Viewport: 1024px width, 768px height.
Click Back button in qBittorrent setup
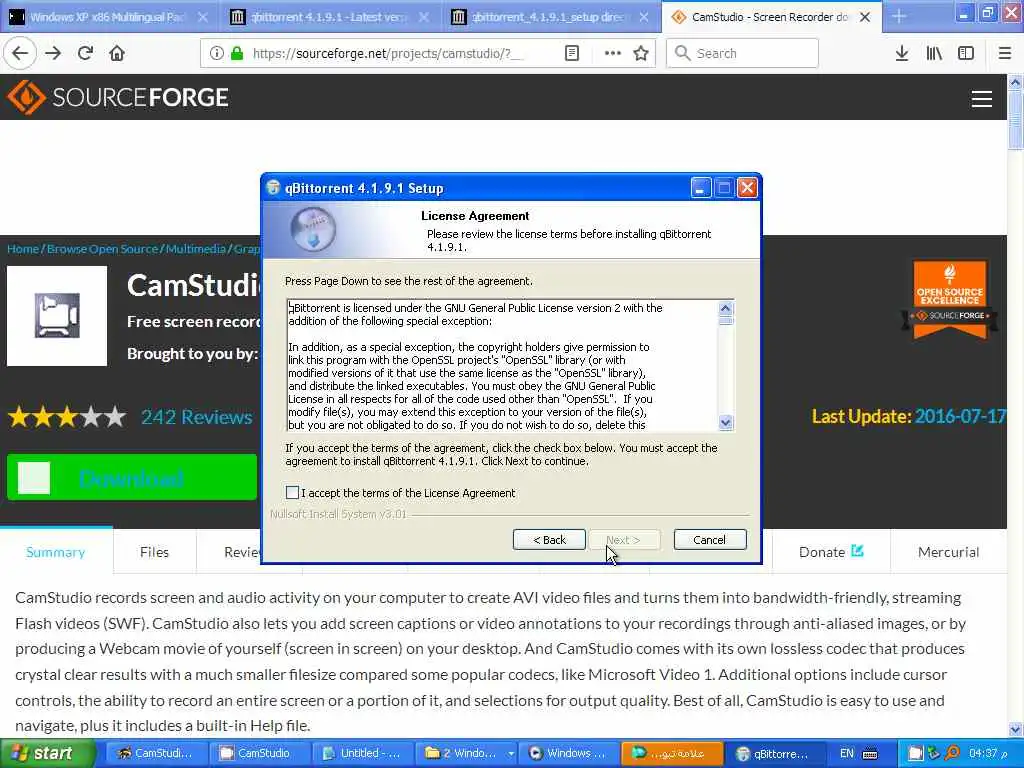[549, 539]
